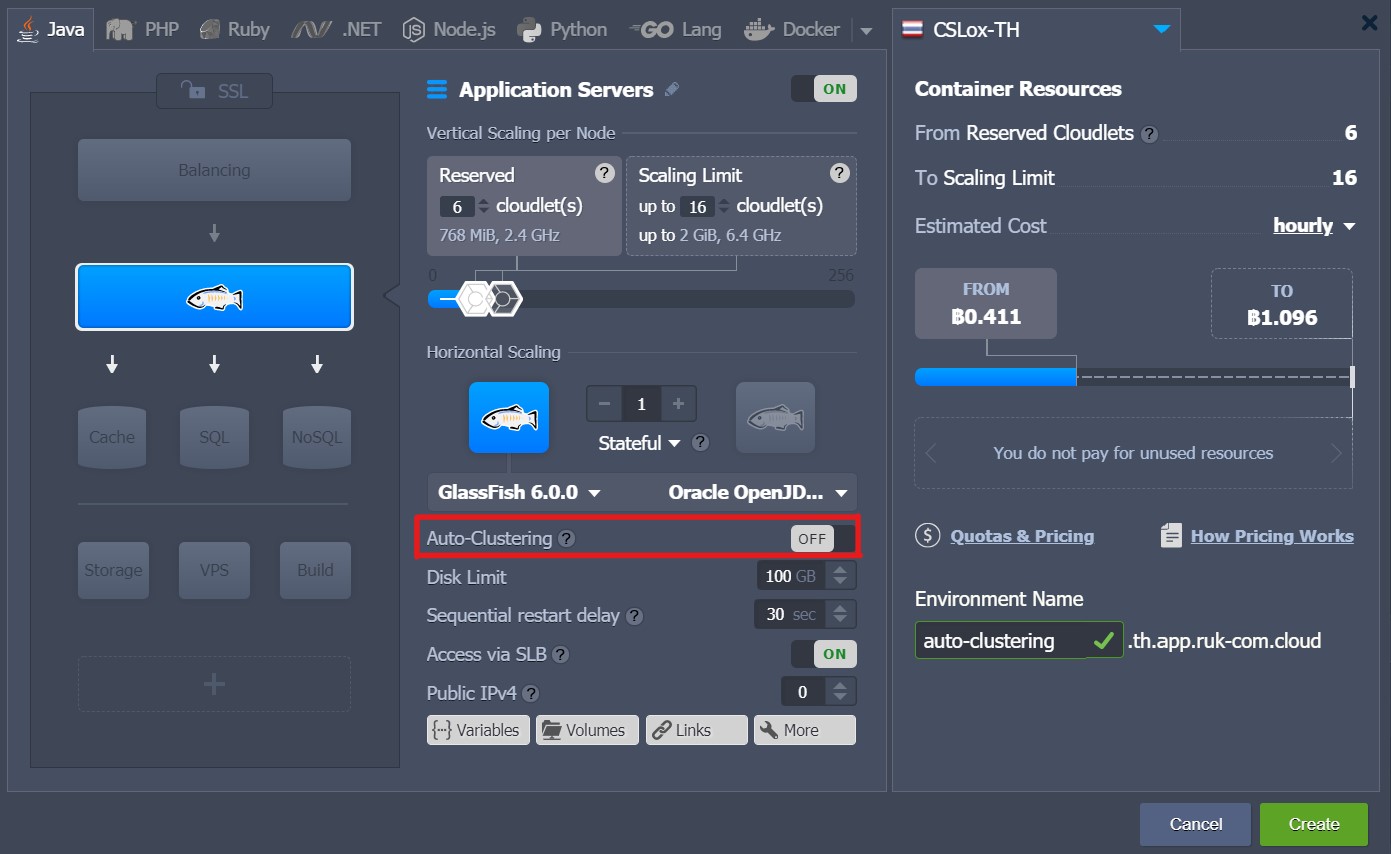Click the scaling limit slider handle

[505, 299]
